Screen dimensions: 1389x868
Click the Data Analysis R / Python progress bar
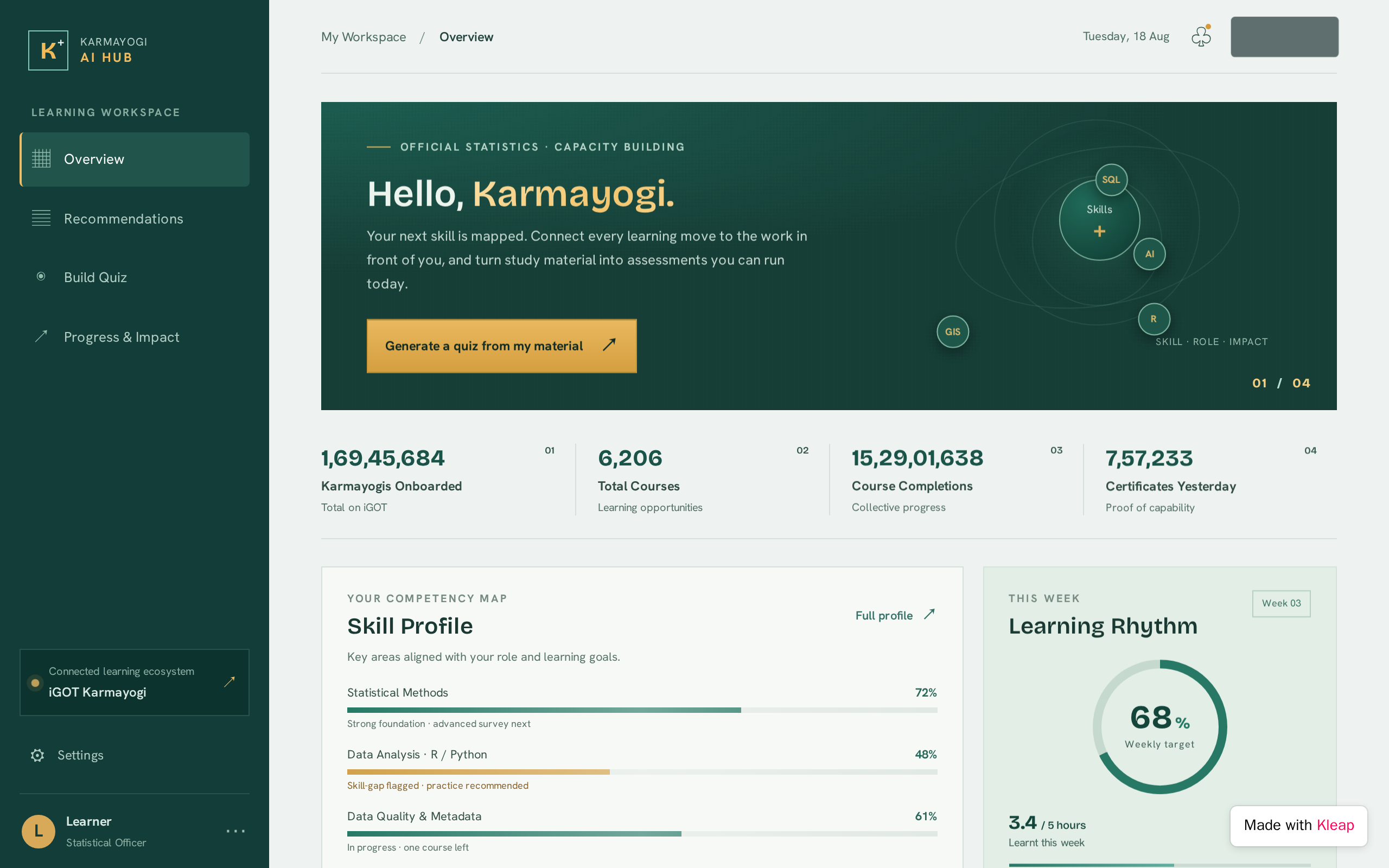642,772
